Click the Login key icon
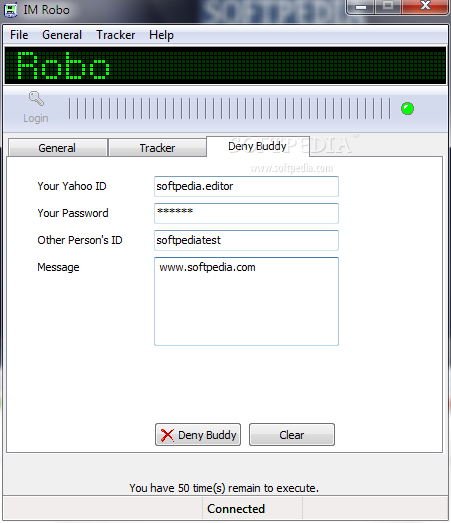The width and height of the screenshot is (451, 523). [36, 99]
